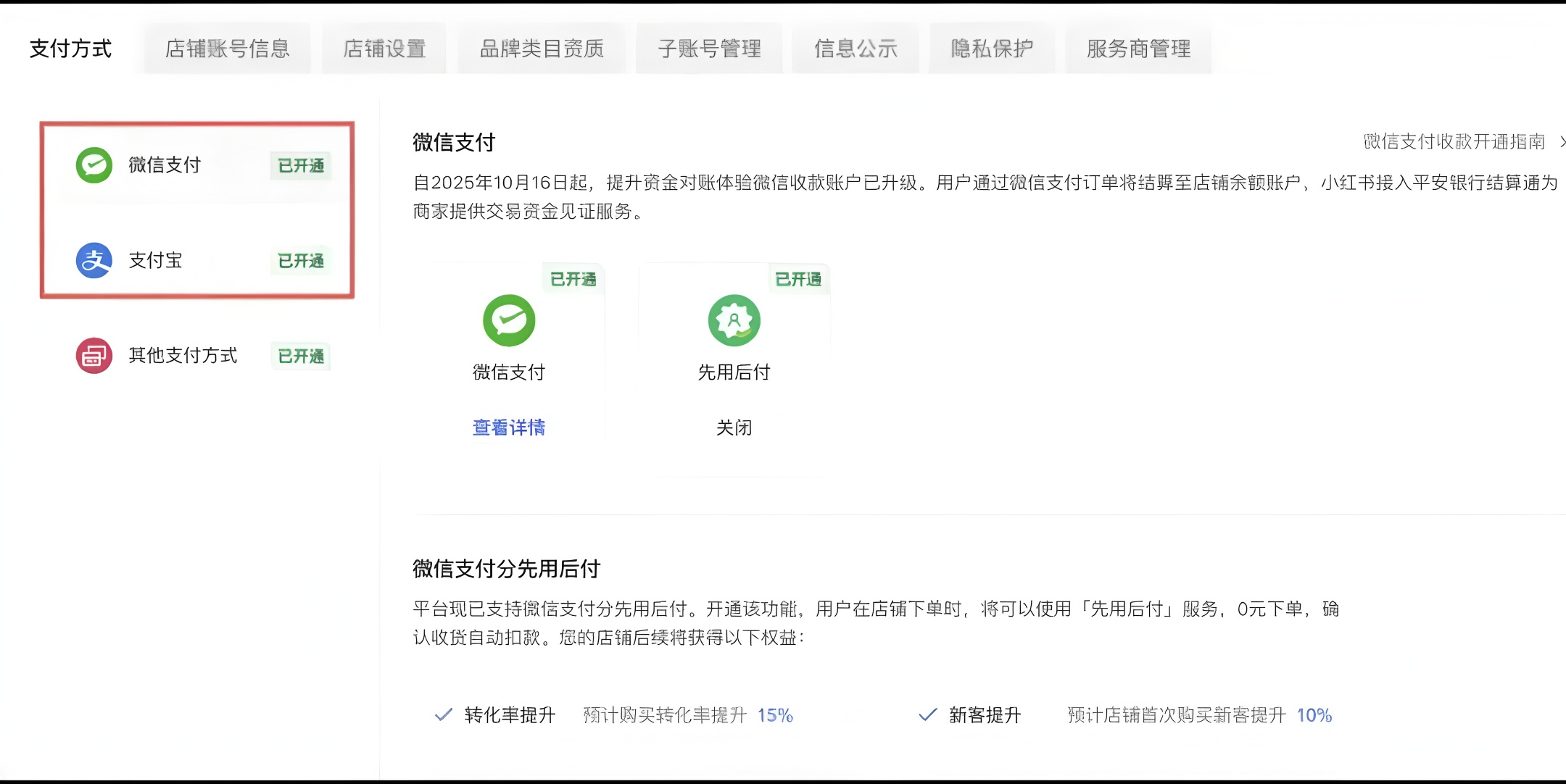1566x784 pixels.
Task: Click the 已开通 badge beside 支付宝
Action: [301, 261]
